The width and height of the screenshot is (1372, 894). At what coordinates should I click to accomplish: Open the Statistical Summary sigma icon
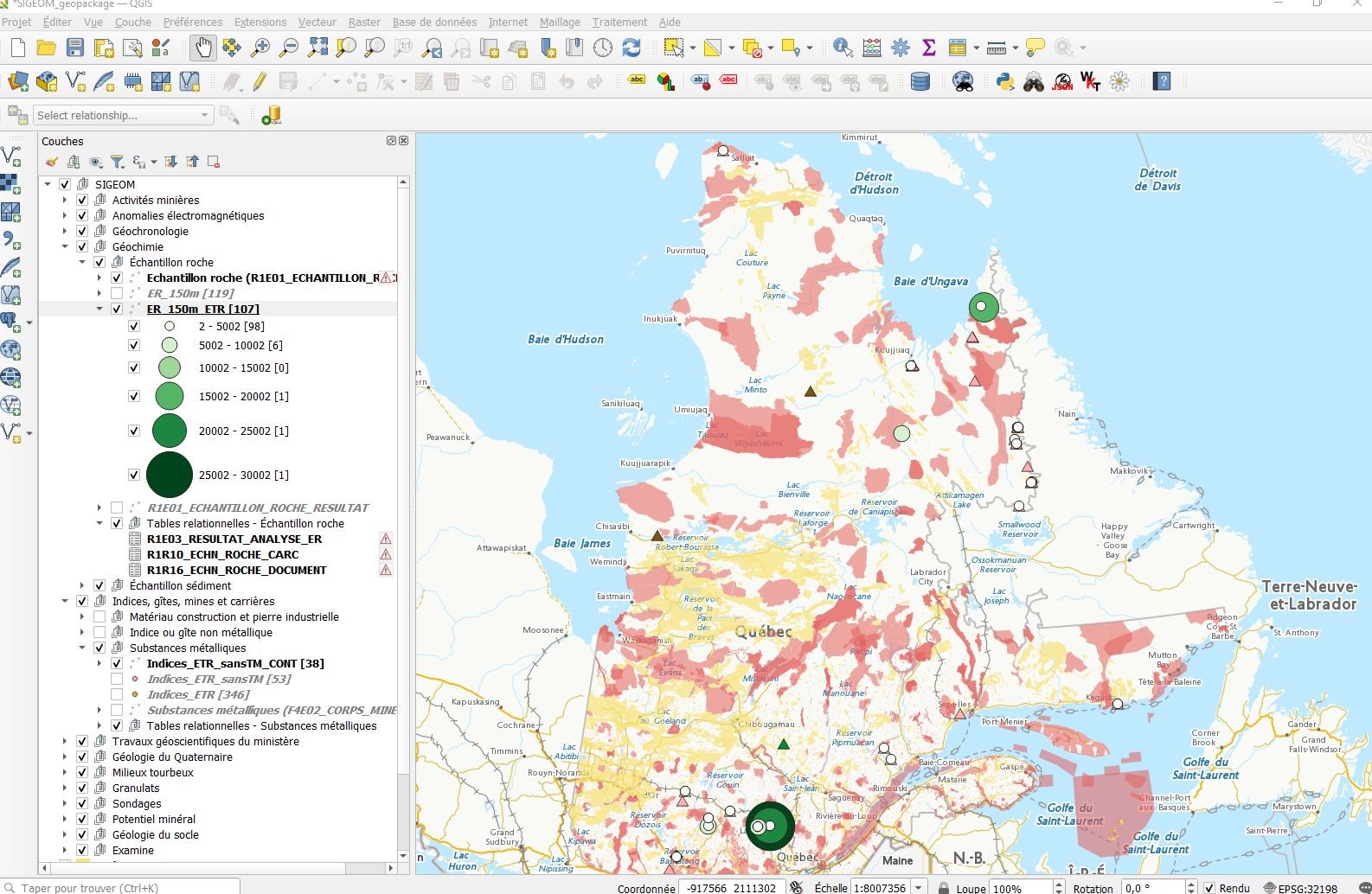929,48
